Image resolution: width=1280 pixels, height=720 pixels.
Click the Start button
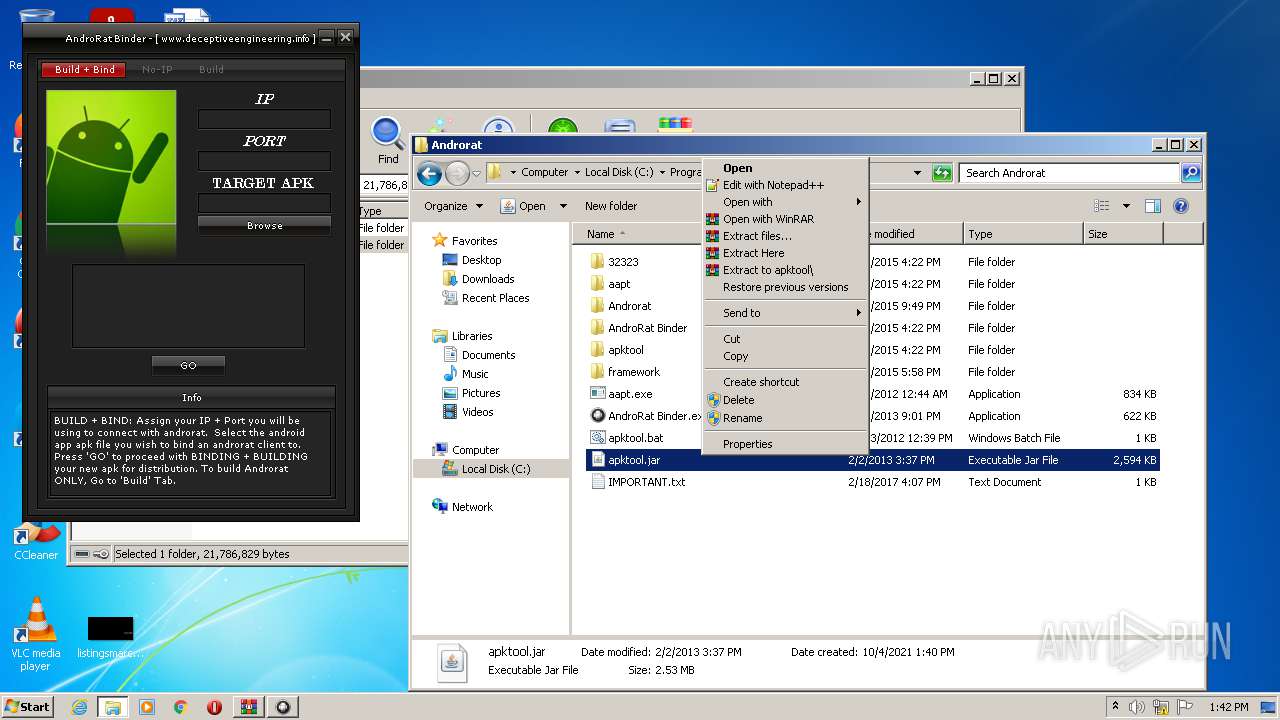tap(28, 707)
